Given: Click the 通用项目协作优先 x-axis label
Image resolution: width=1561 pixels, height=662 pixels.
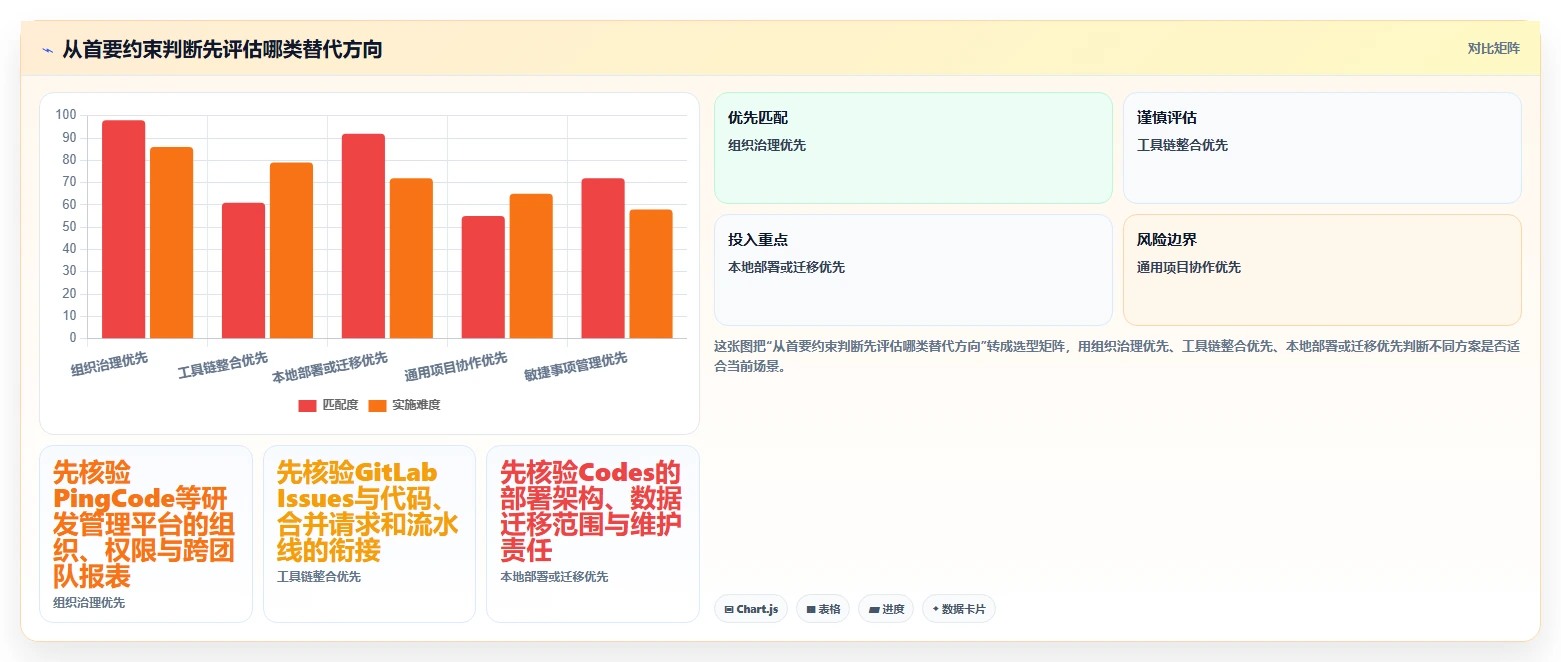Looking at the screenshot, I should [x=456, y=367].
